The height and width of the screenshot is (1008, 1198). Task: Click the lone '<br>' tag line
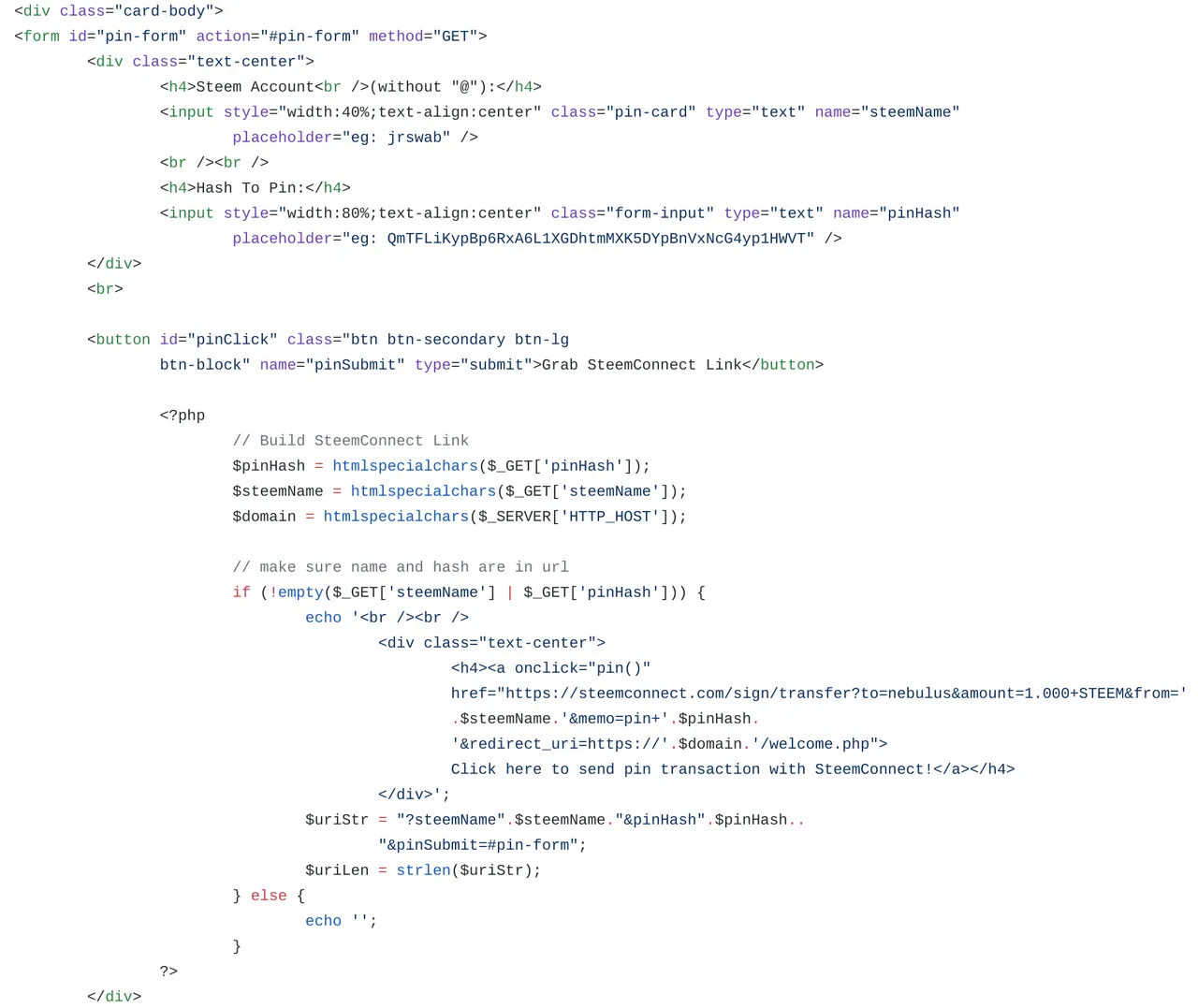click(x=105, y=289)
